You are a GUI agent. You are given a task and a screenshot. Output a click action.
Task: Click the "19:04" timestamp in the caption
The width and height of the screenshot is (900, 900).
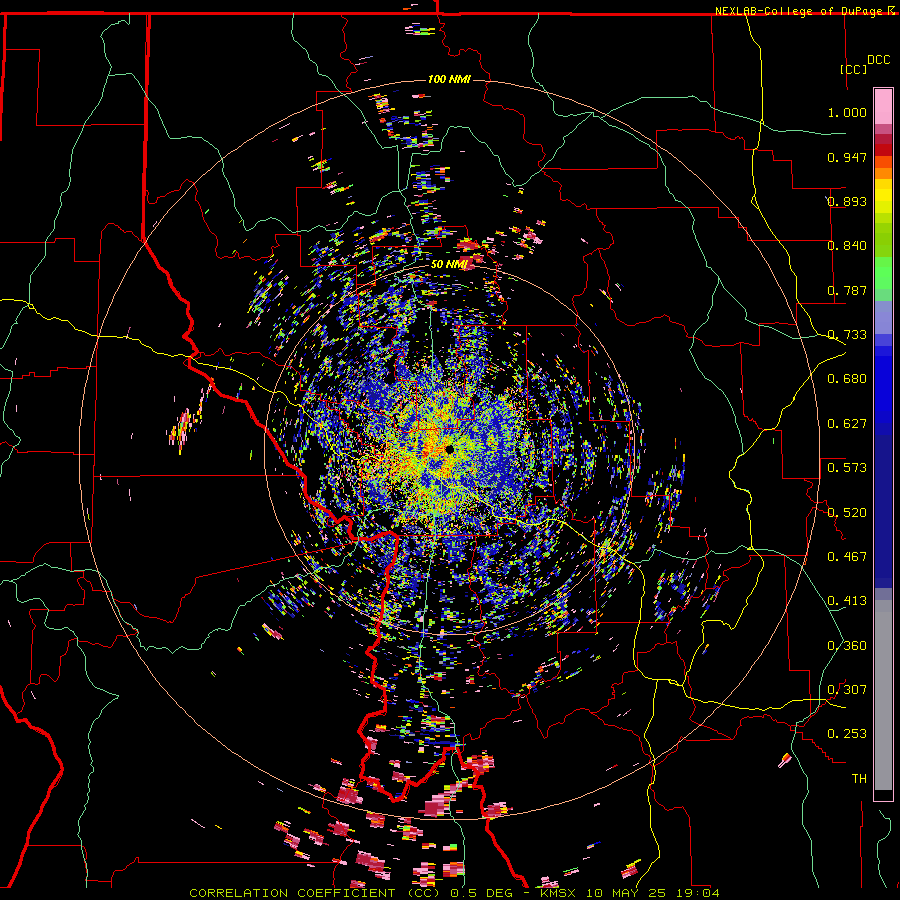point(697,893)
